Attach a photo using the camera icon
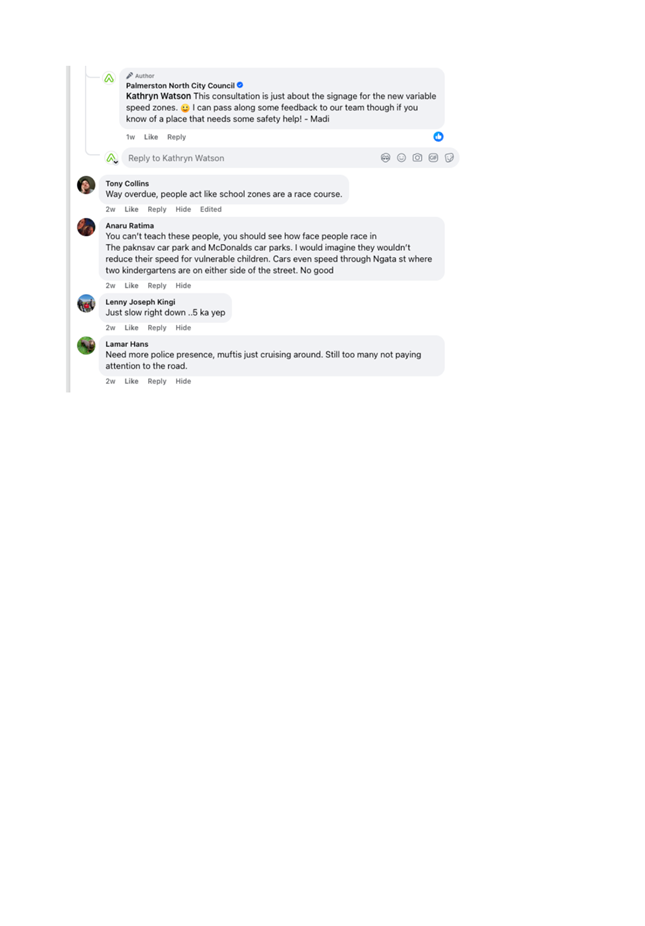This screenshot has height=926, width=645. (x=417, y=158)
